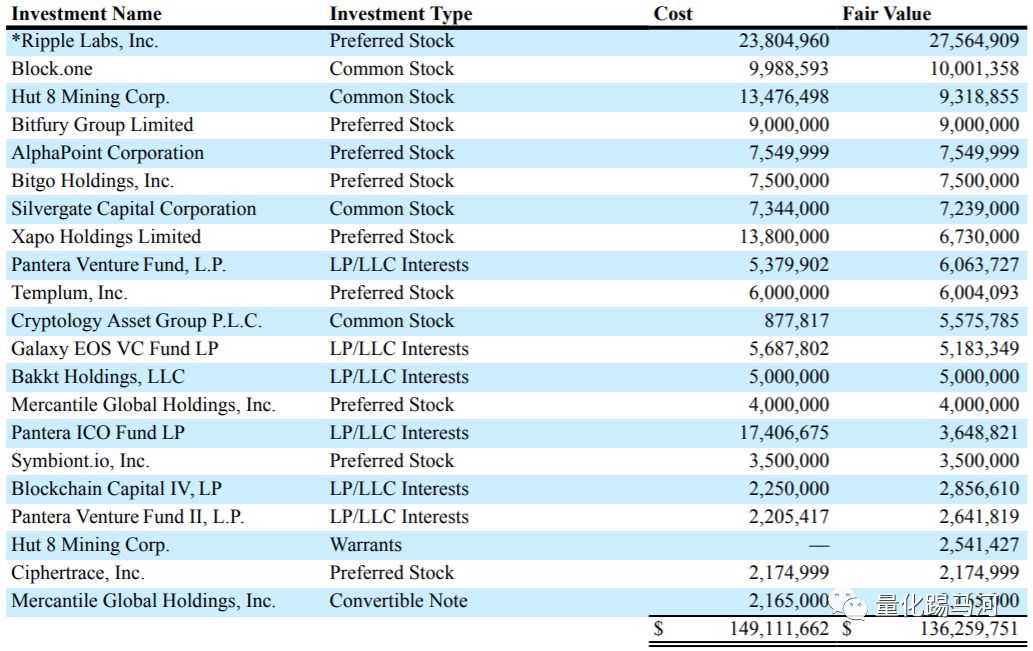Select the Convertible Note type cell
Viewport: 1033px width, 651px height.
coord(399,601)
